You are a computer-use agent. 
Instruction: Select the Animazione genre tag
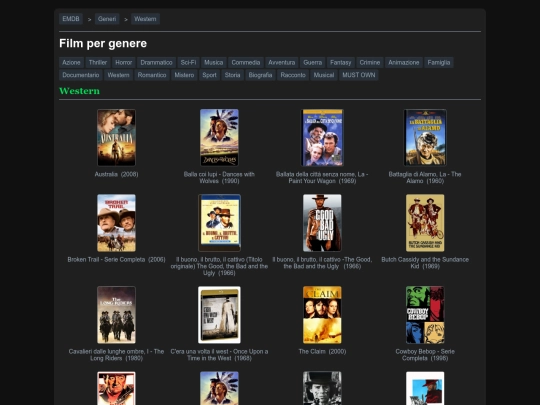404,62
